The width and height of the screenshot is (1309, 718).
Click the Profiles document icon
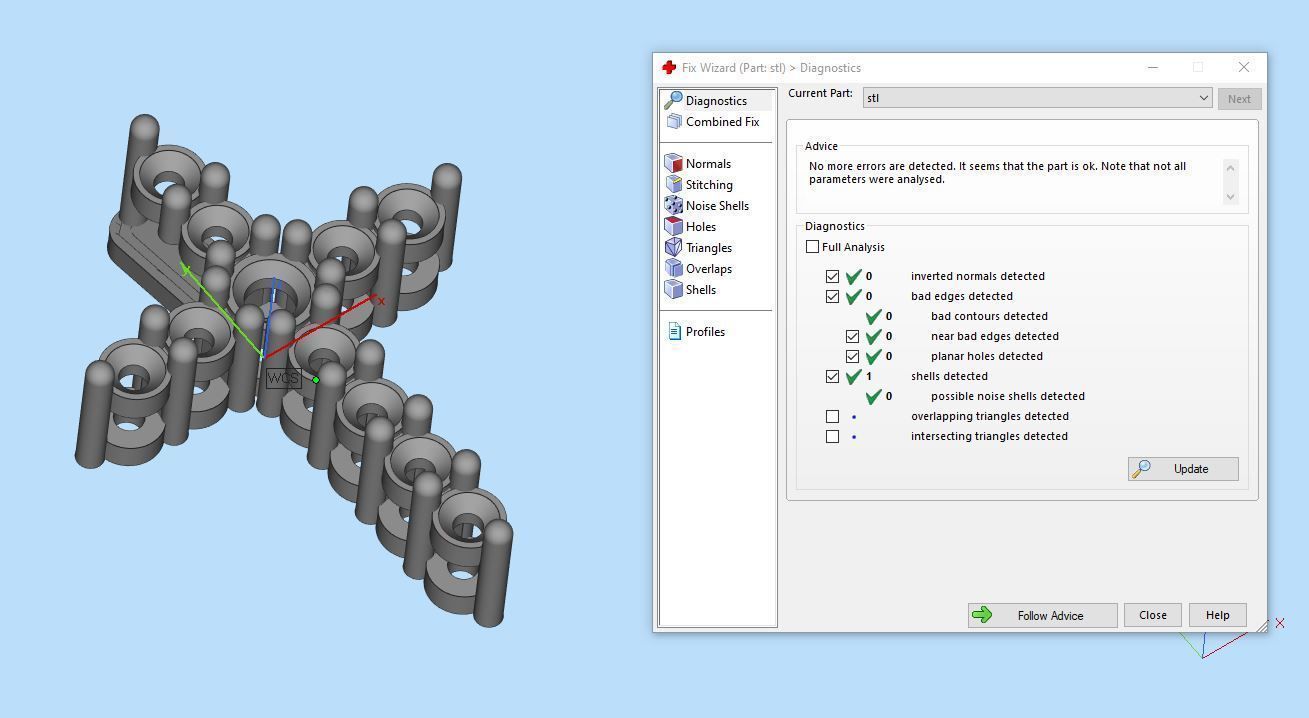tap(674, 332)
